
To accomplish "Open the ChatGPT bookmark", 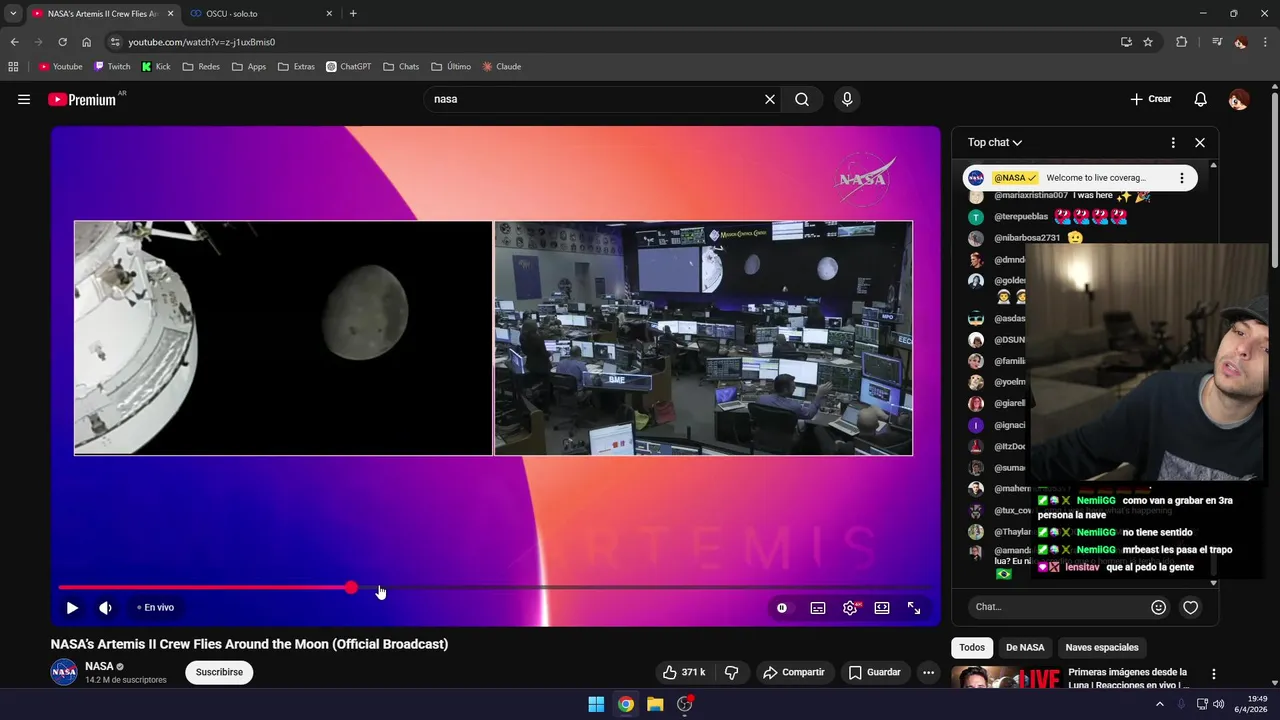I will tap(349, 66).
